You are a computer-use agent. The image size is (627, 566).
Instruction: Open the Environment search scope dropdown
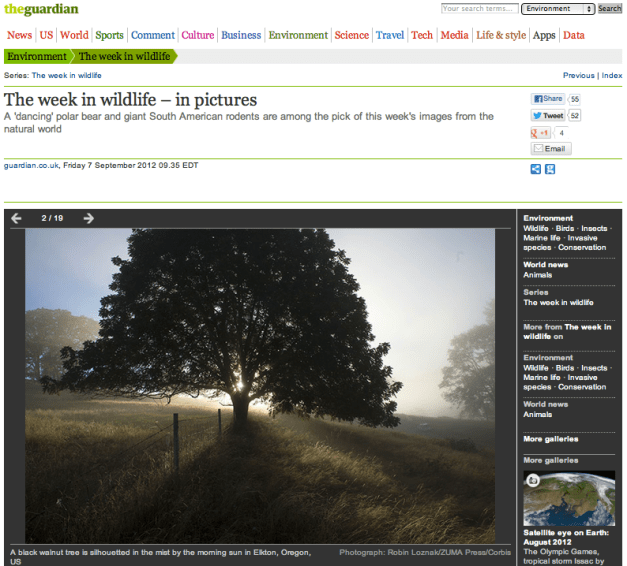tap(559, 9)
